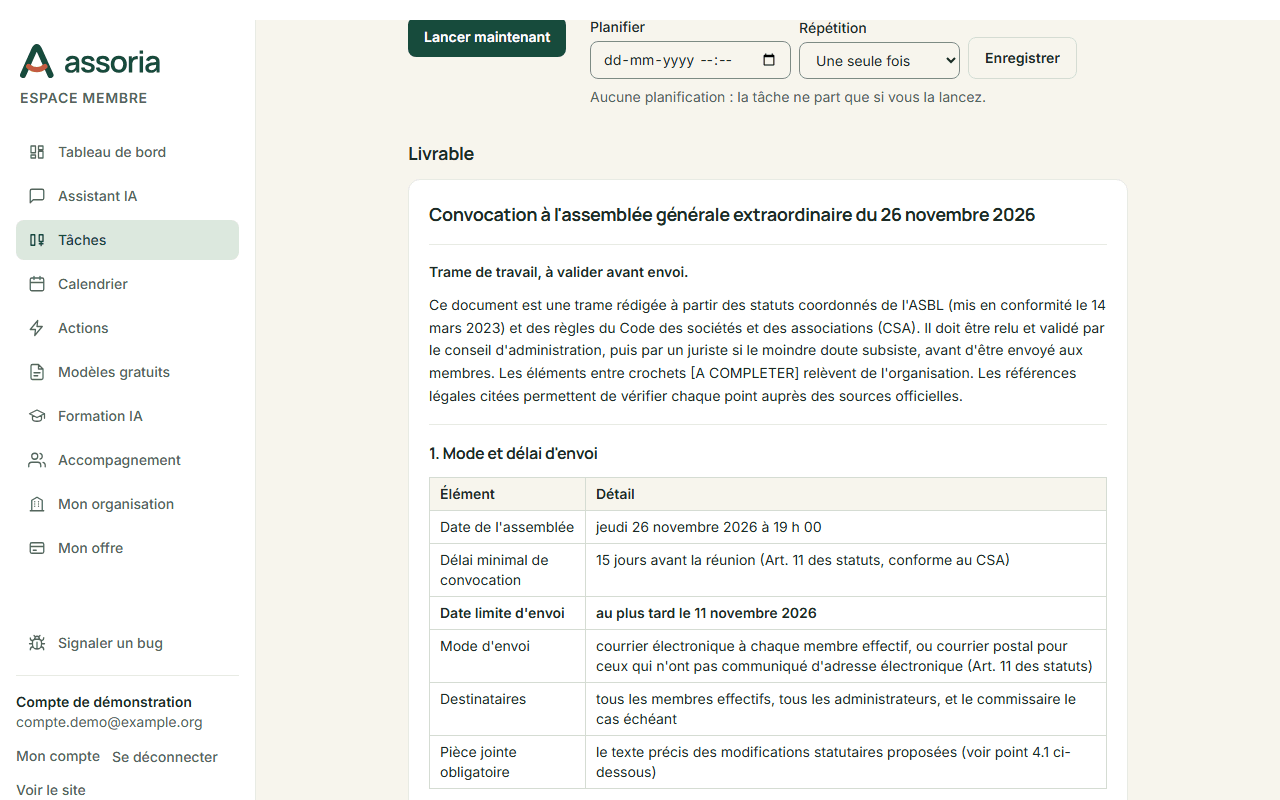1280x800 pixels.
Task: Open Tâches menu item
Action: click(127, 240)
